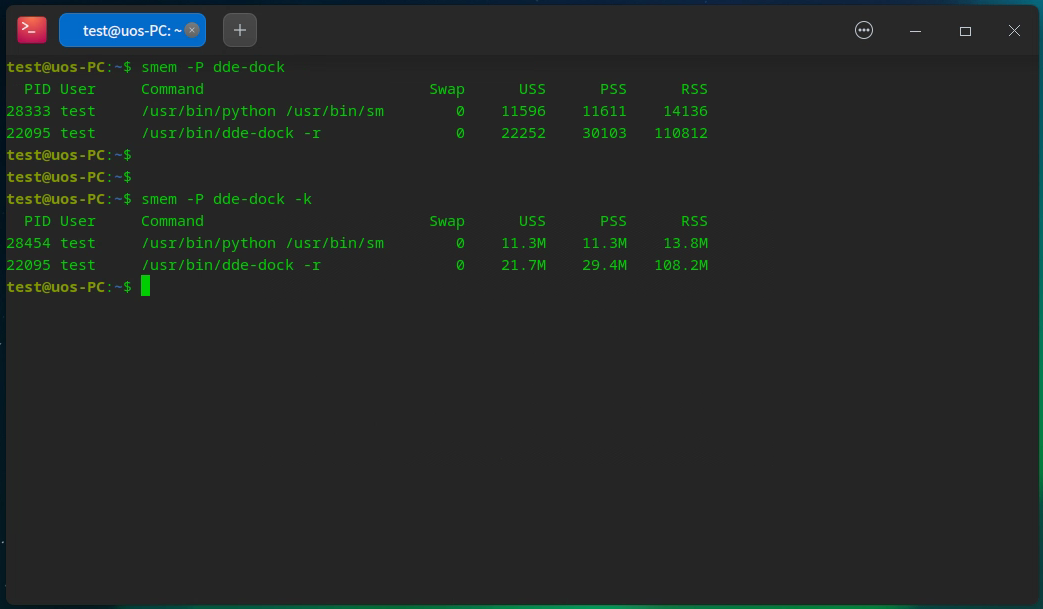Click the Swap header in the second table
Screen dimensions: 1043x609
tap(446, 221)
